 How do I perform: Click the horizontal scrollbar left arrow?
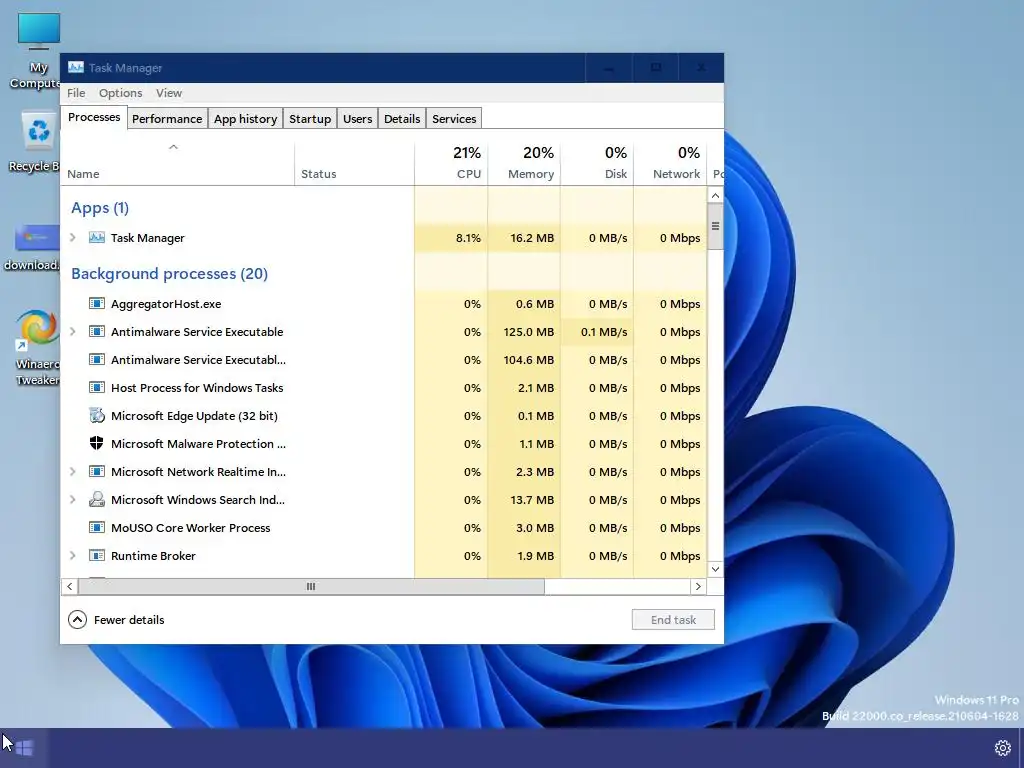pyautogui.click(x=70, y=586)
